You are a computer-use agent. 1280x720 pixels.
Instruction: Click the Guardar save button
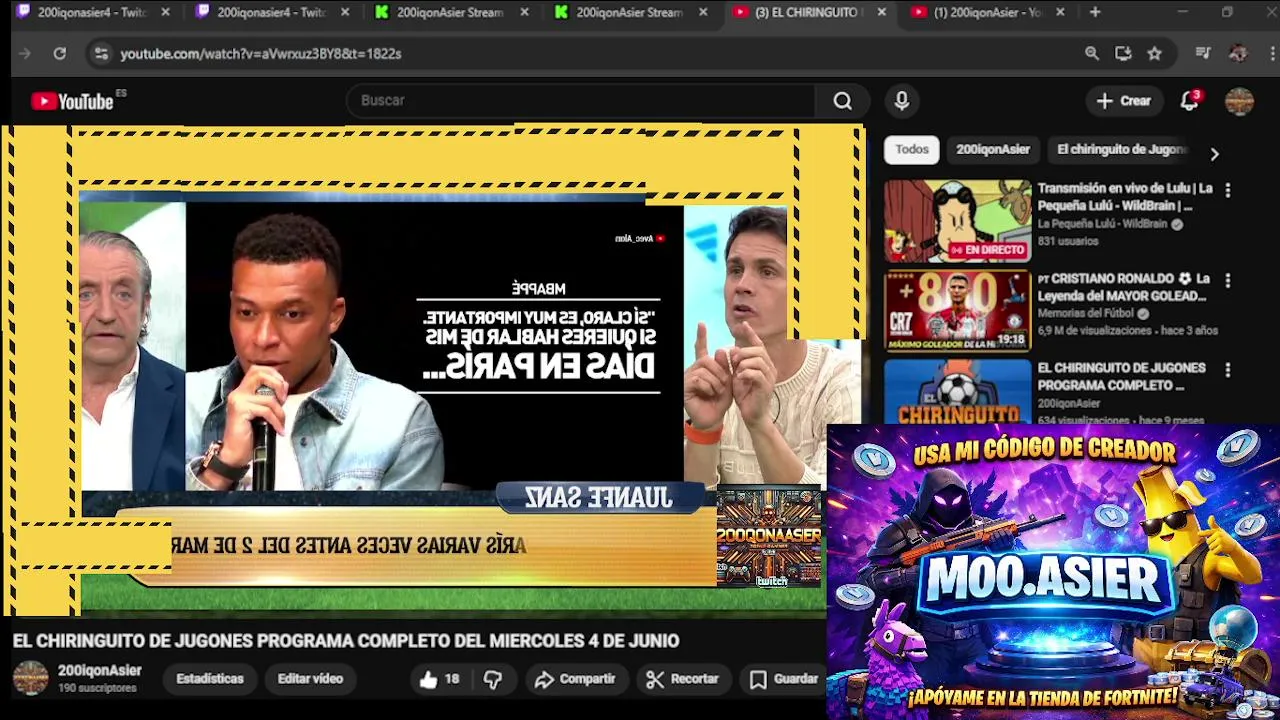[x=784, y=679]
